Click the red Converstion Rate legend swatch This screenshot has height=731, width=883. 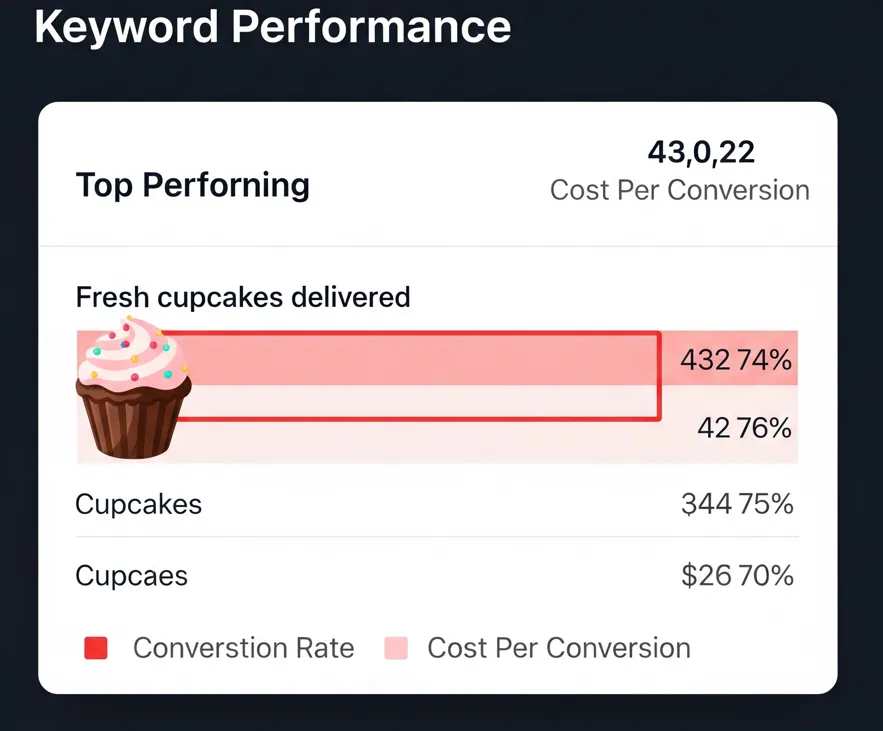[x=96, y=648]
